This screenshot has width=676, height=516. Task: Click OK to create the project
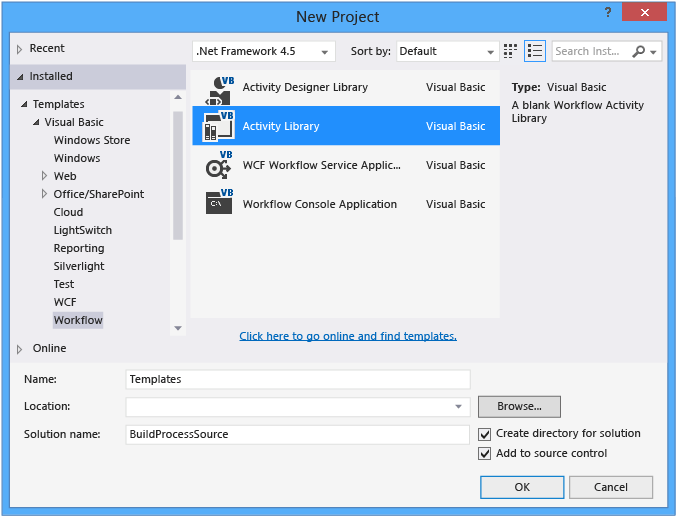(x=522, y=487)
